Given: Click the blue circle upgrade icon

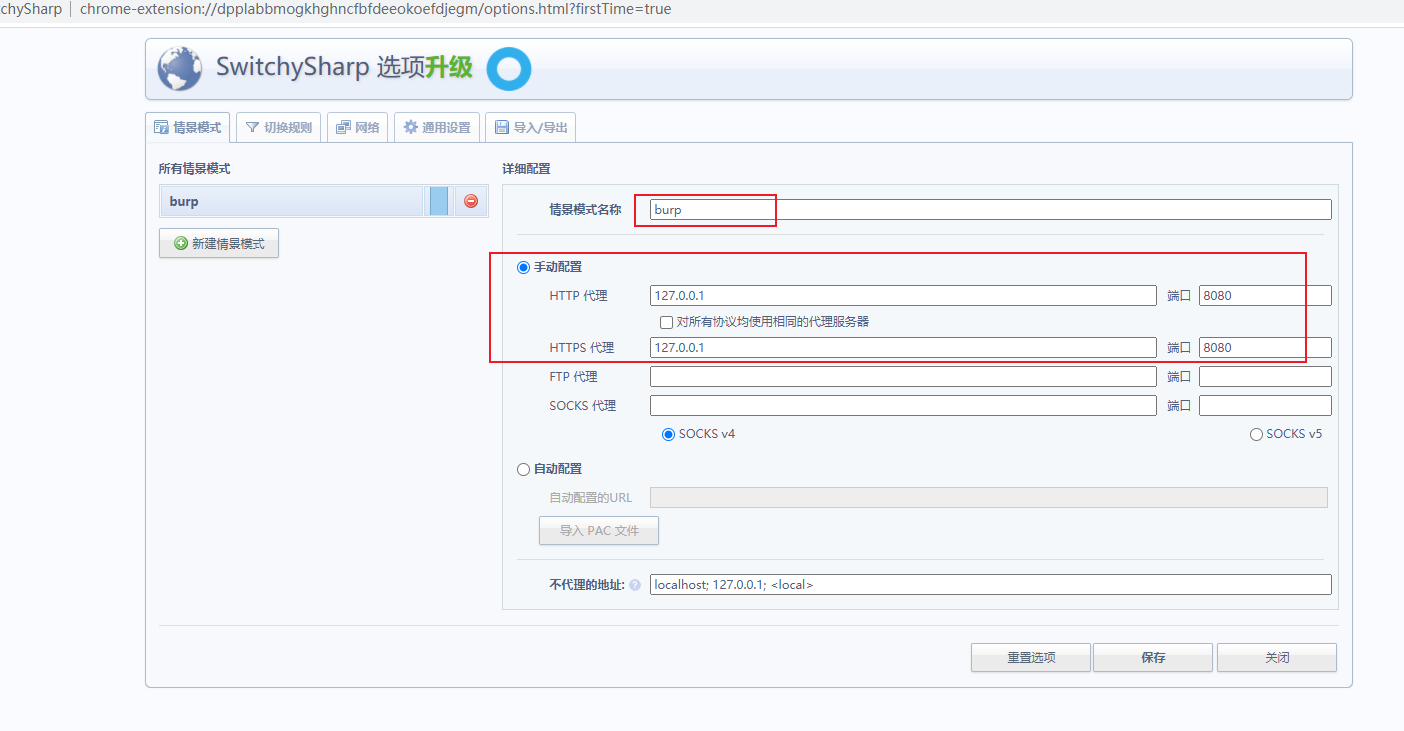Looking at the screenshot, I should [x=508, y=69].
